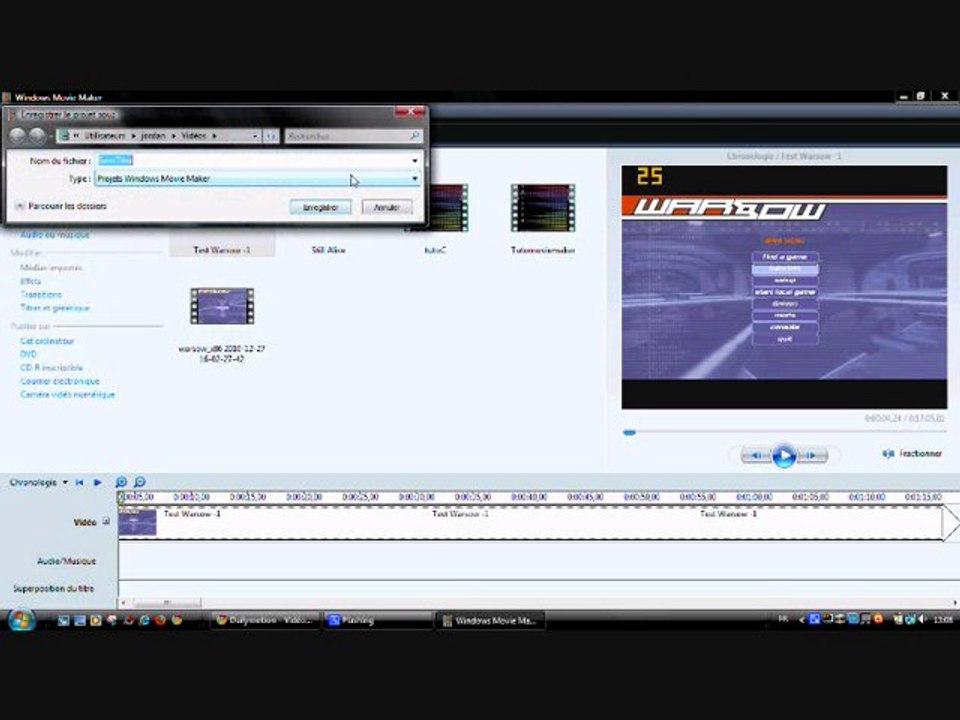
Task: Select the Tutomoviemaker clip thumbnail
Action: click(542, 208)
